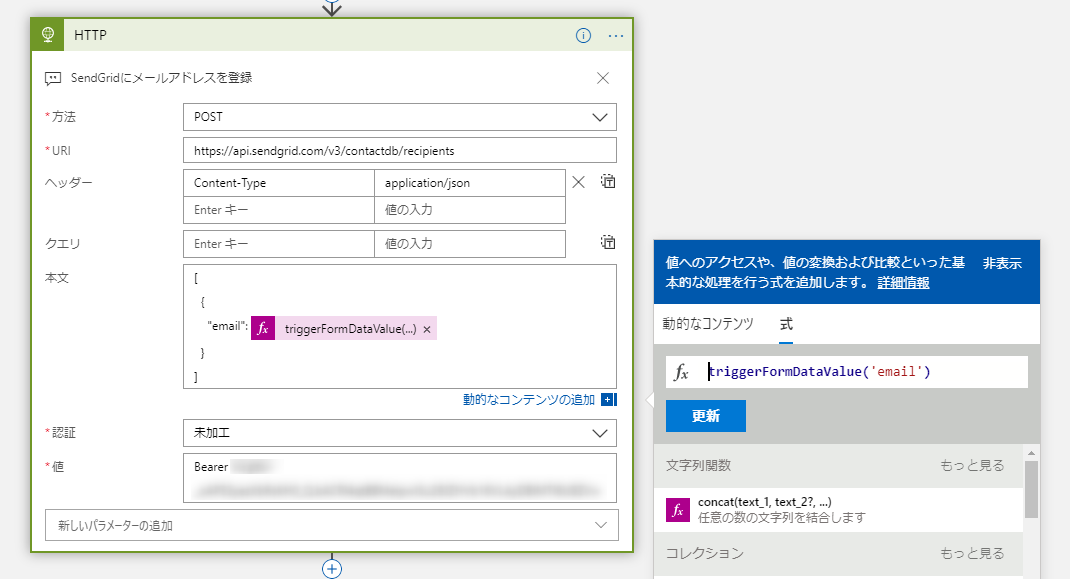The height and width of the screenshot is (579, 1070).
Task: Click the comment bubble icon beside SendGrid note
Action: click(53, 79)
